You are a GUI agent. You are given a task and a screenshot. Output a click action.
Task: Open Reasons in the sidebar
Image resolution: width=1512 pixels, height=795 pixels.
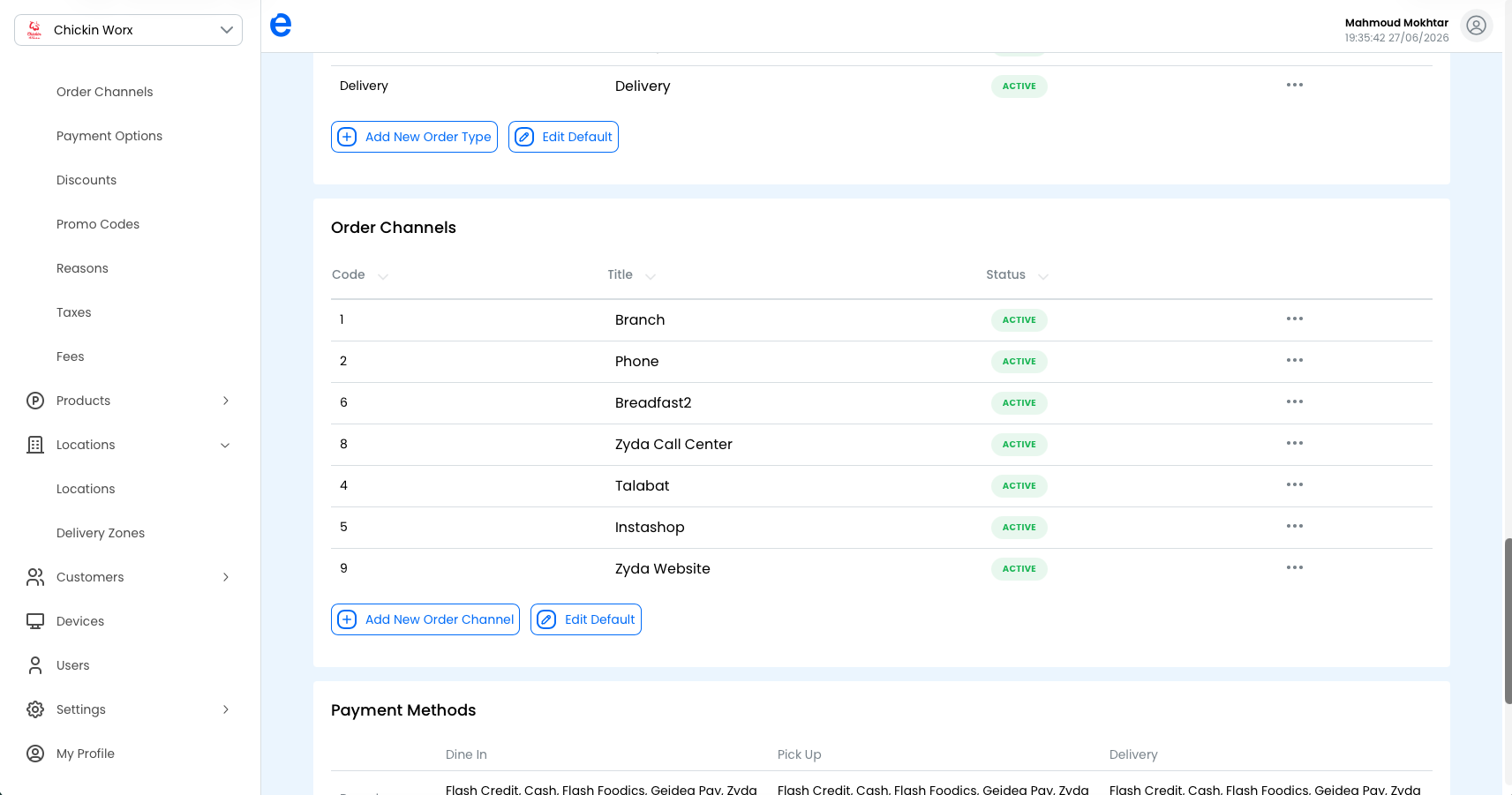tap(82, 268)
